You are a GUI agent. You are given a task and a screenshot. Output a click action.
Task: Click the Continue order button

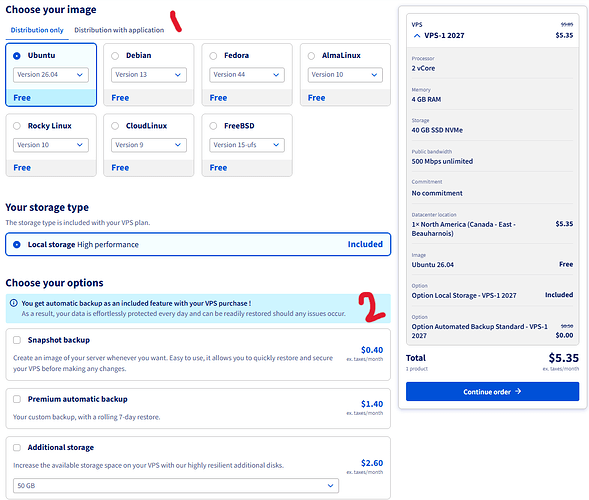point(492,391)
